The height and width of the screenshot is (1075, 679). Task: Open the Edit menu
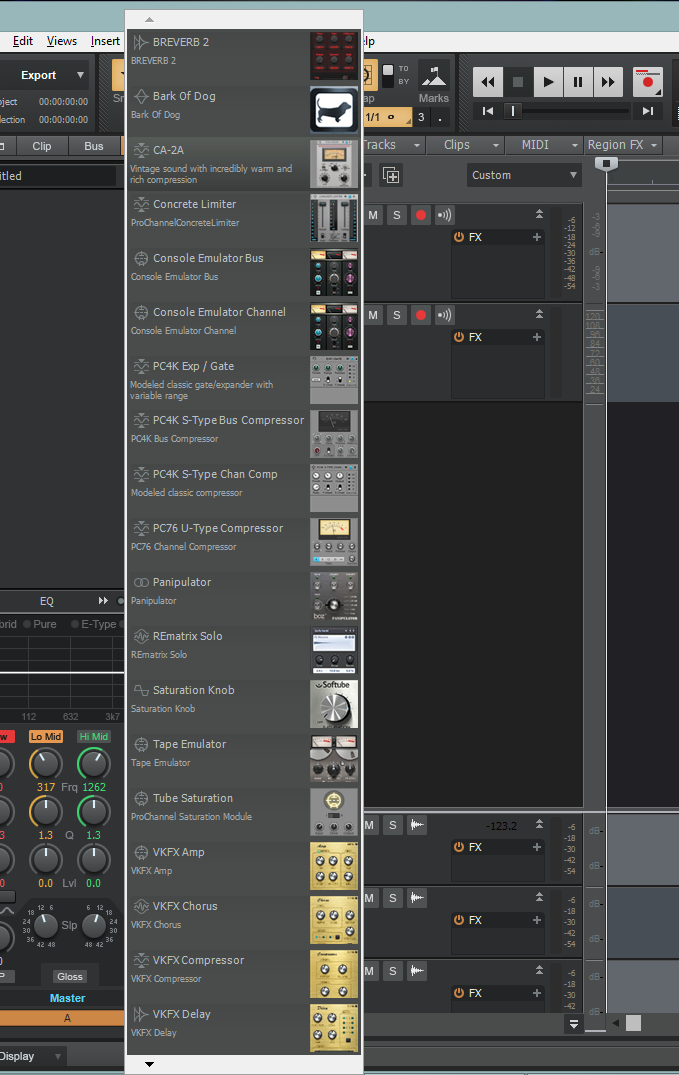tap(23, 41)
